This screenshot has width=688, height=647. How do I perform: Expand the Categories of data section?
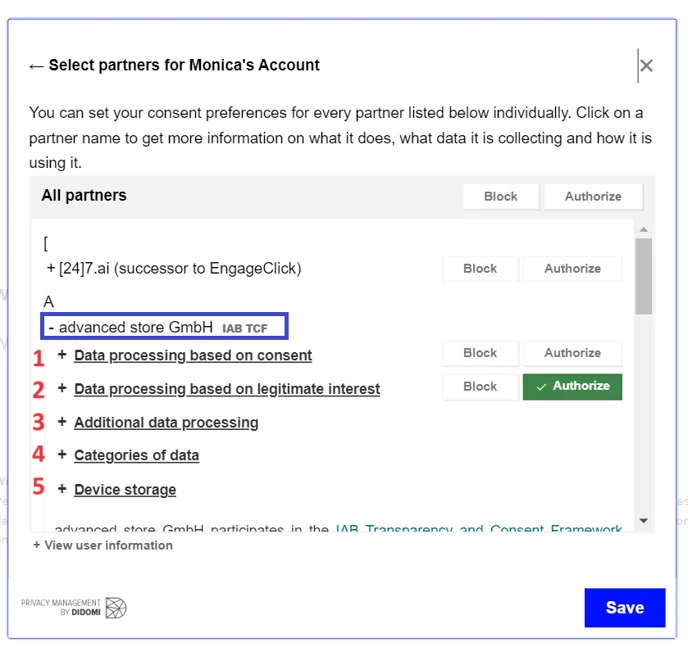click(x=136, y=455)
